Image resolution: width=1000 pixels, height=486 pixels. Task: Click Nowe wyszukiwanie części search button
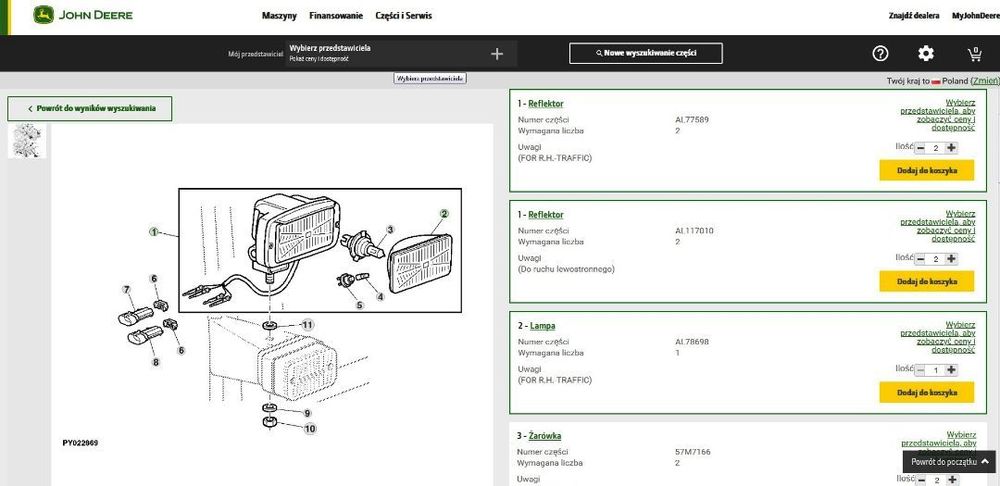[646, 54]
